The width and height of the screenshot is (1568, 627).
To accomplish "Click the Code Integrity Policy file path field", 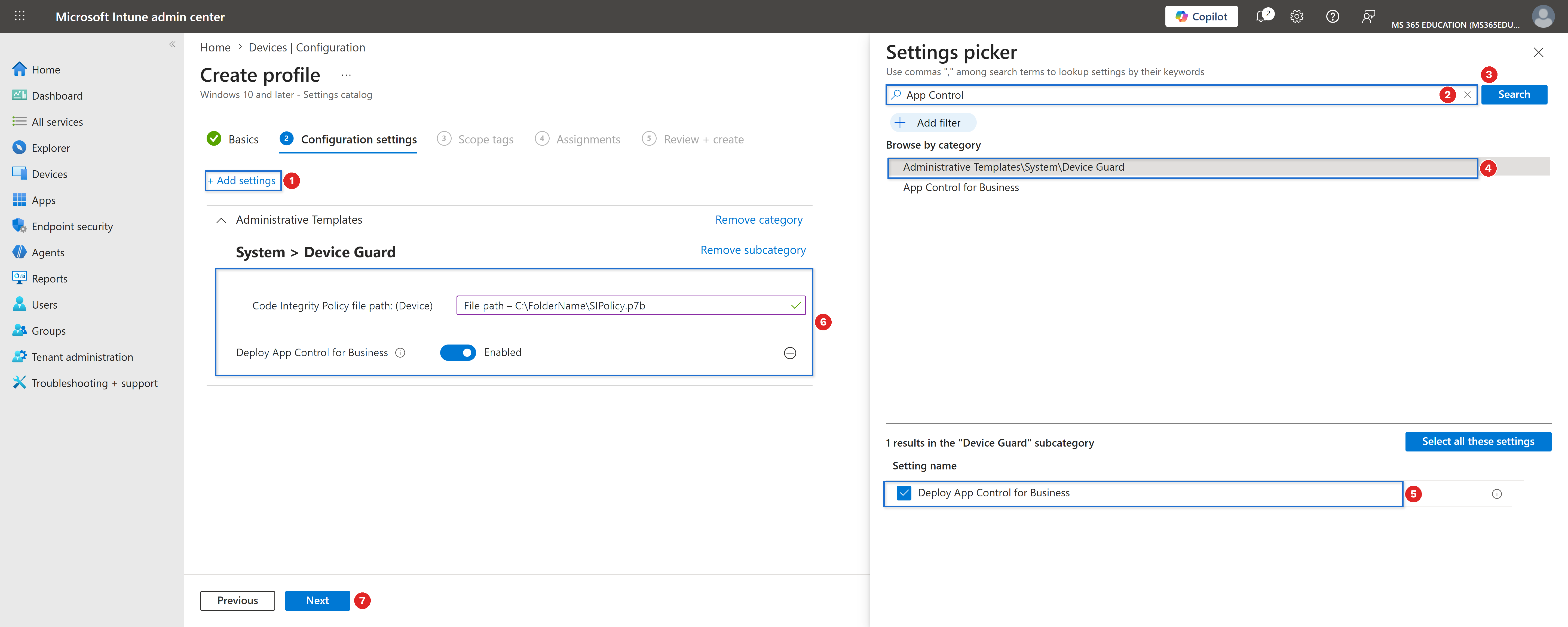I will point(631,306).
